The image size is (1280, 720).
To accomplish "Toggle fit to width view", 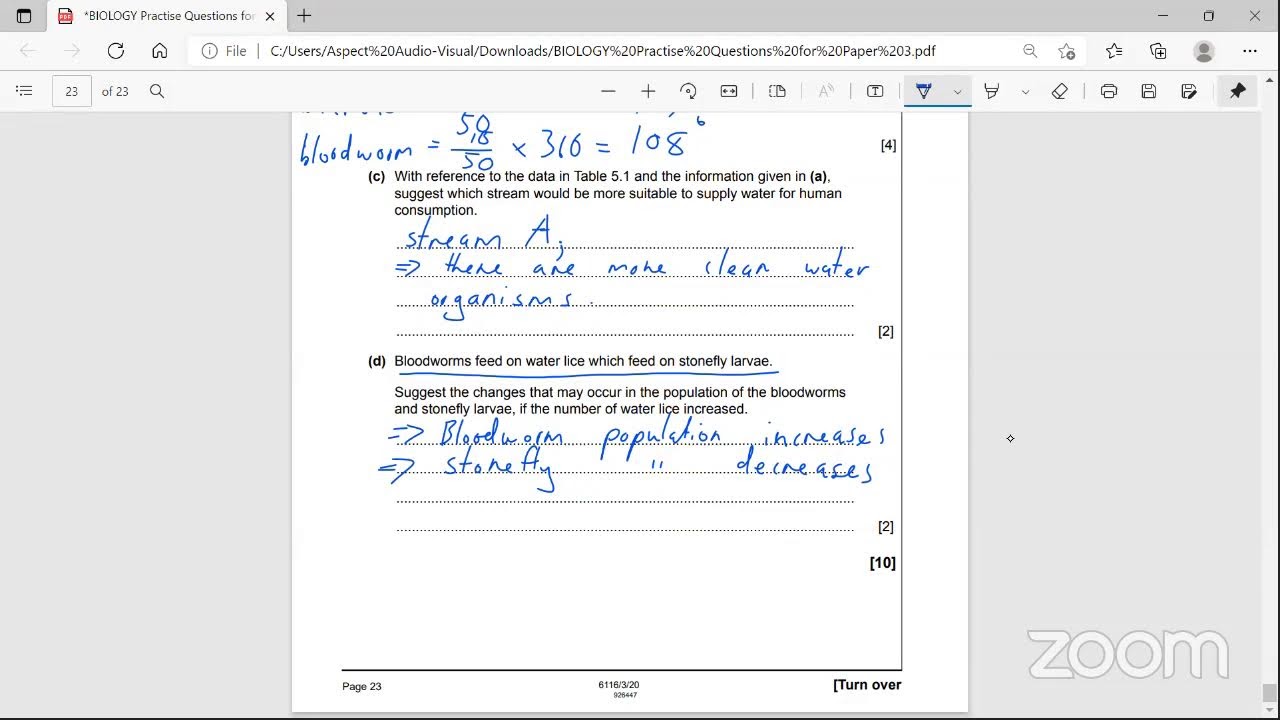I will (729, 91).
